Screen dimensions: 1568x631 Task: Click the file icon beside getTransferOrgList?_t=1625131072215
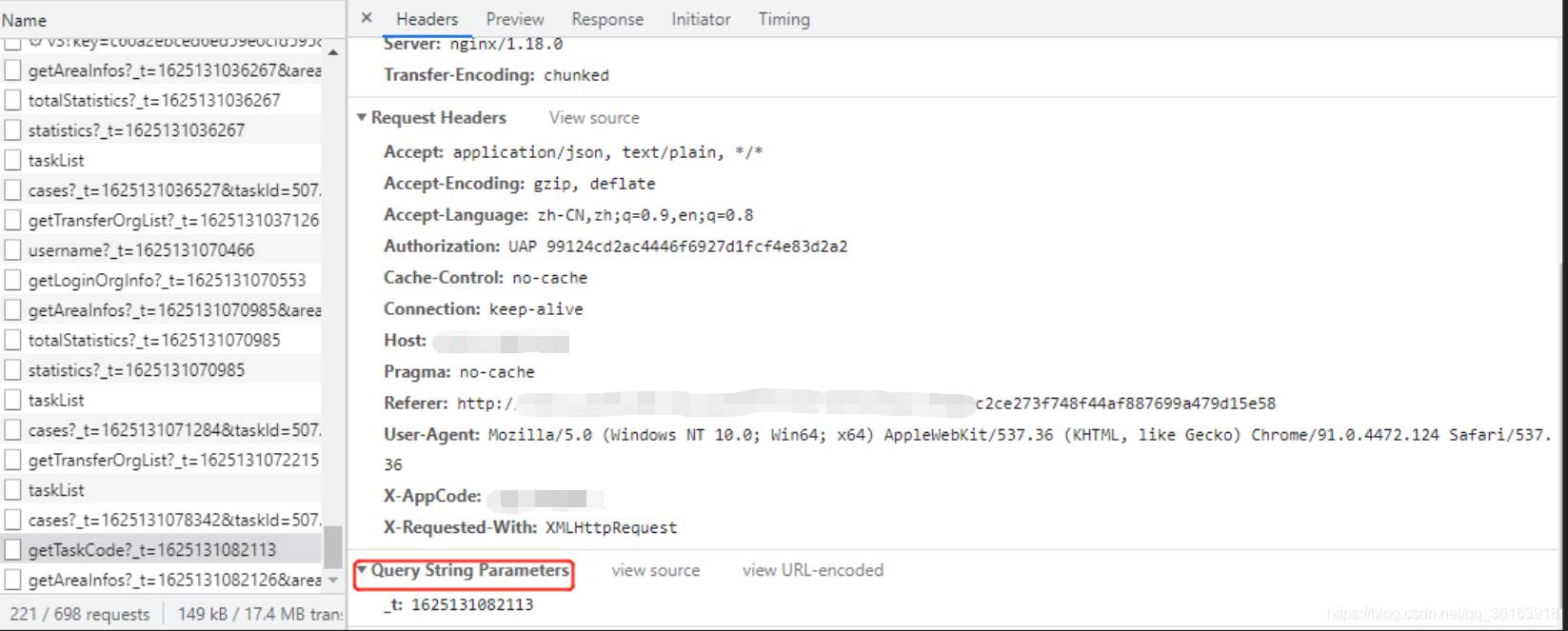tap(12, 460)
